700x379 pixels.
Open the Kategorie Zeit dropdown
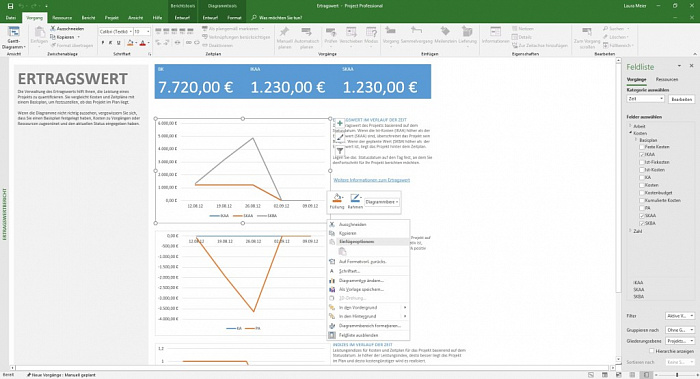(x=646, y=99)
